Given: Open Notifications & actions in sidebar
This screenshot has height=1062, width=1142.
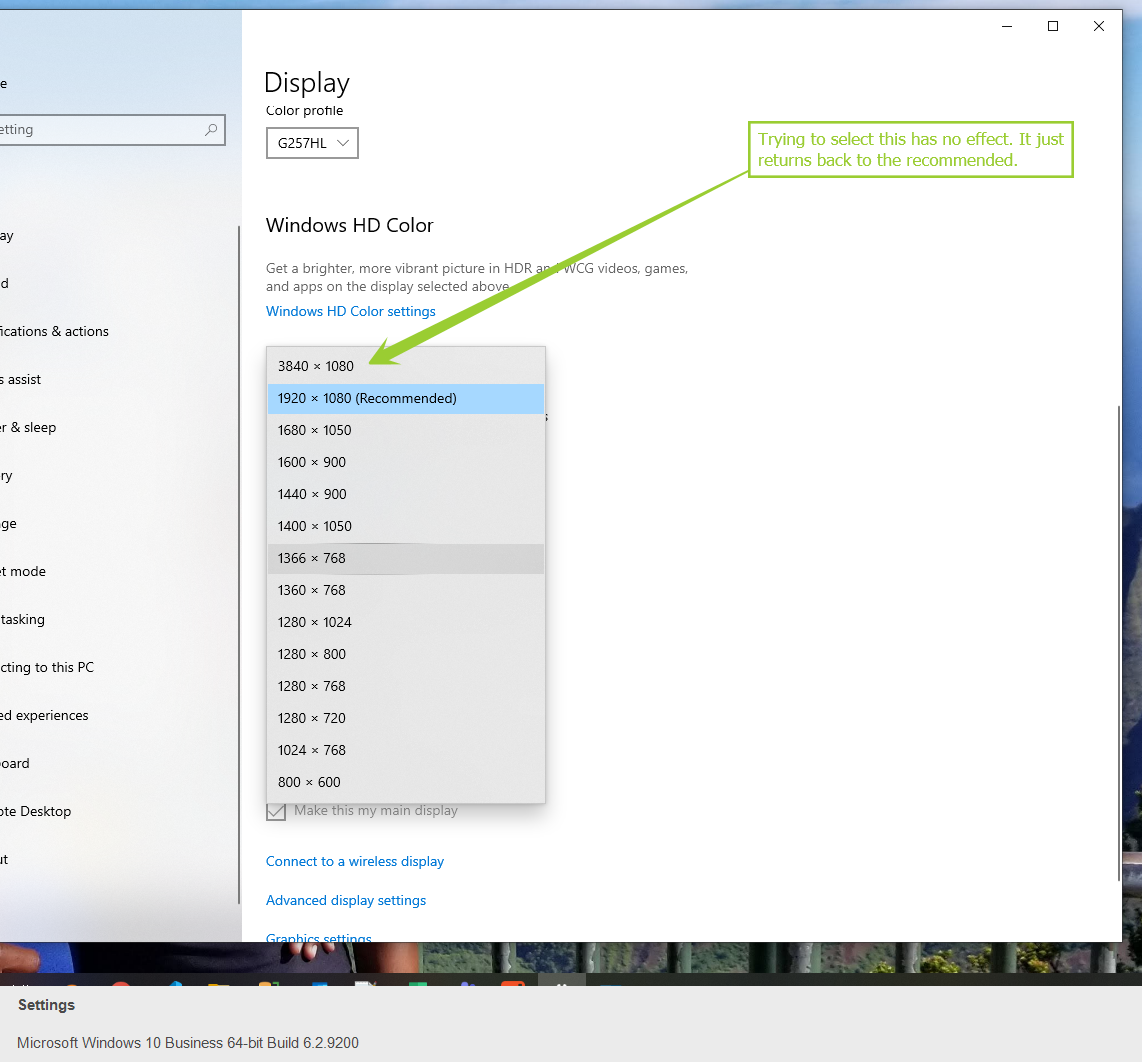Looking at the screenshot, I should coord(55,331).
